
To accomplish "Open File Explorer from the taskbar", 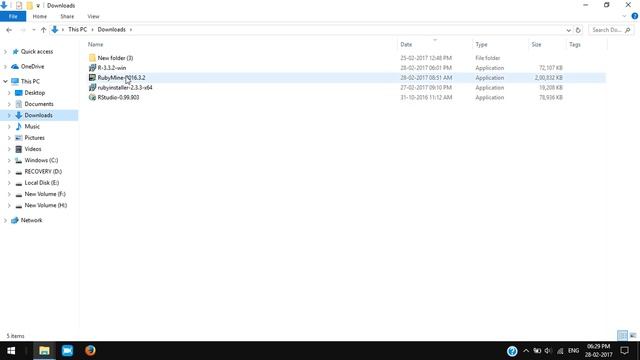I will [44, 351].
